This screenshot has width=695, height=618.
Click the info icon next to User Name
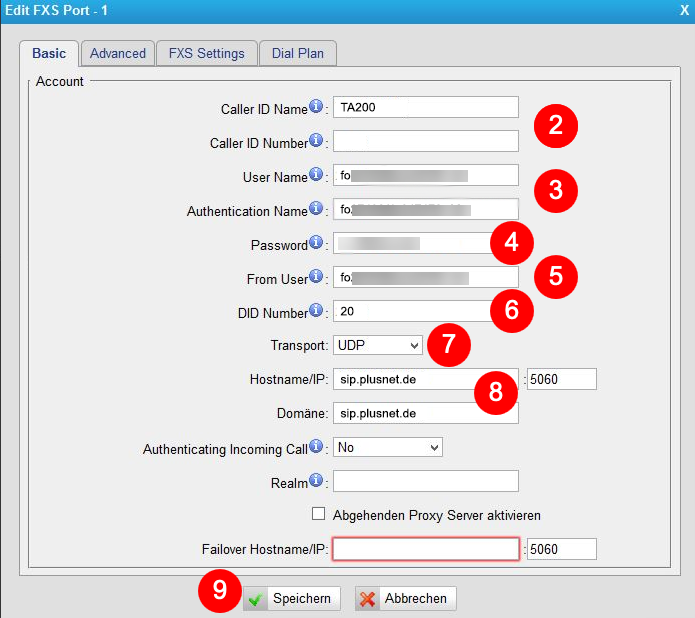[316, 175]
